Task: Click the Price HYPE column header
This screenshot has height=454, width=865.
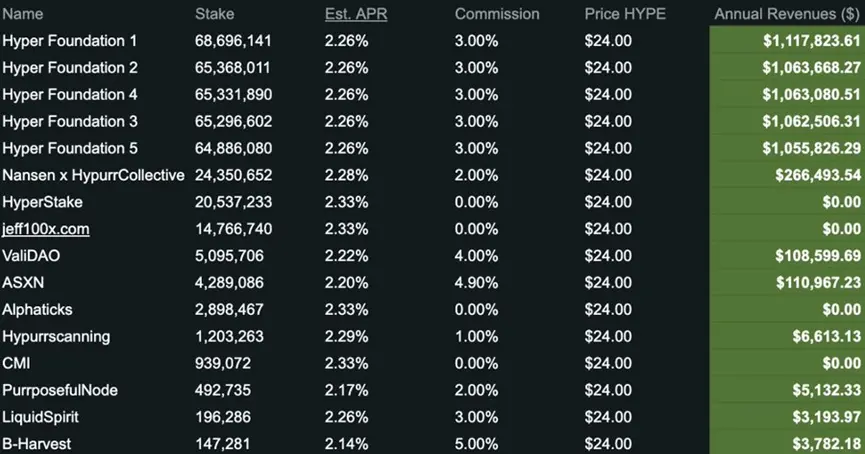Action: coord(627,14)
